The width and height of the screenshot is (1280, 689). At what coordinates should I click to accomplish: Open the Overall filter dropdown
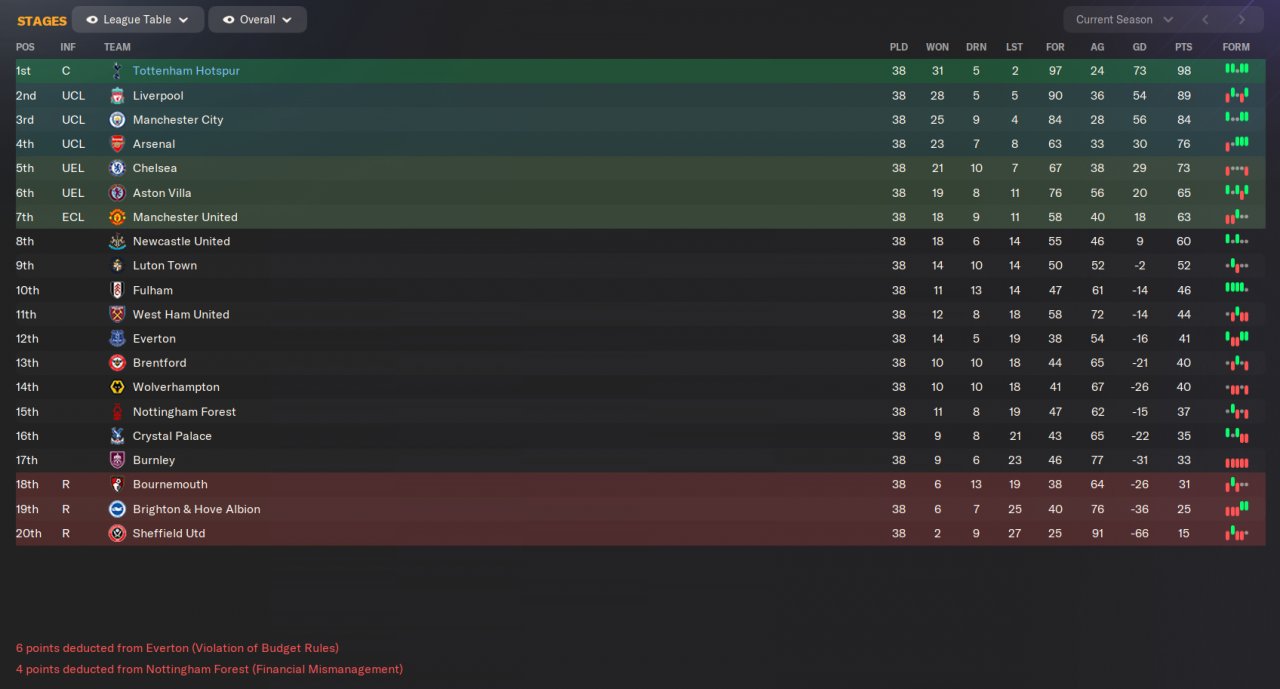(x=258, y=20)
